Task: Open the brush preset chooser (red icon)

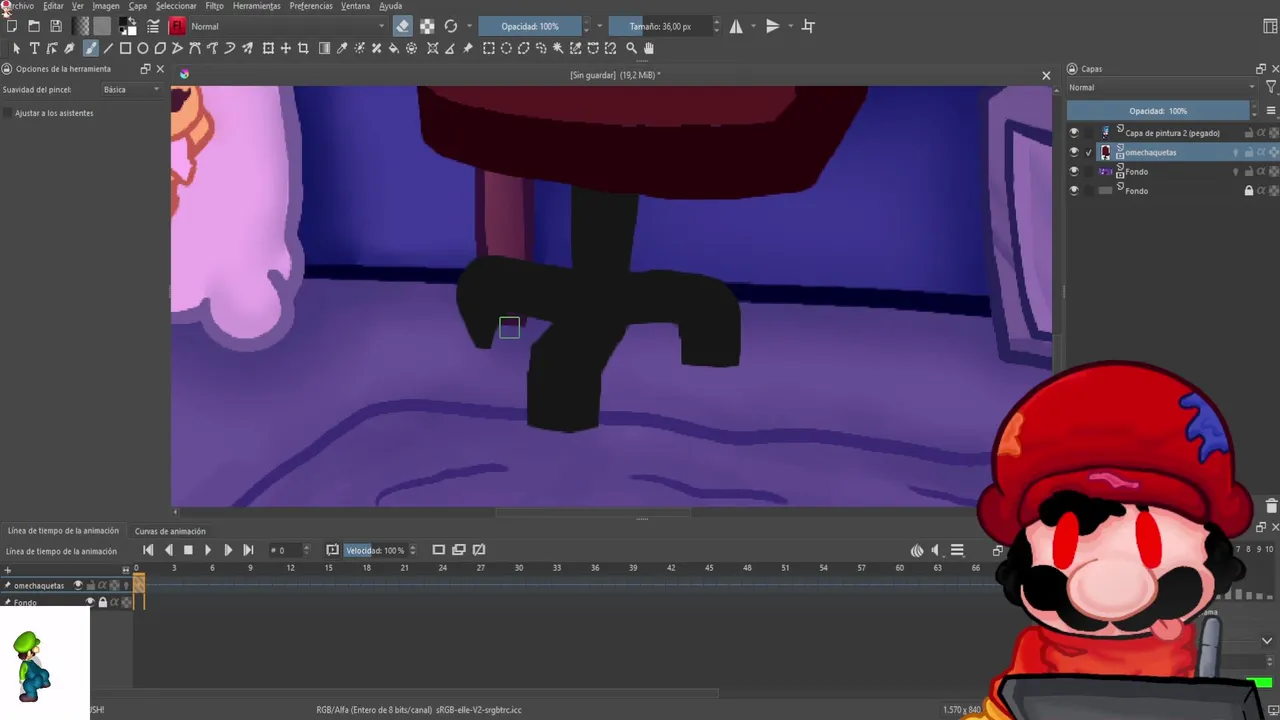Action: click(x=177, y=26)
